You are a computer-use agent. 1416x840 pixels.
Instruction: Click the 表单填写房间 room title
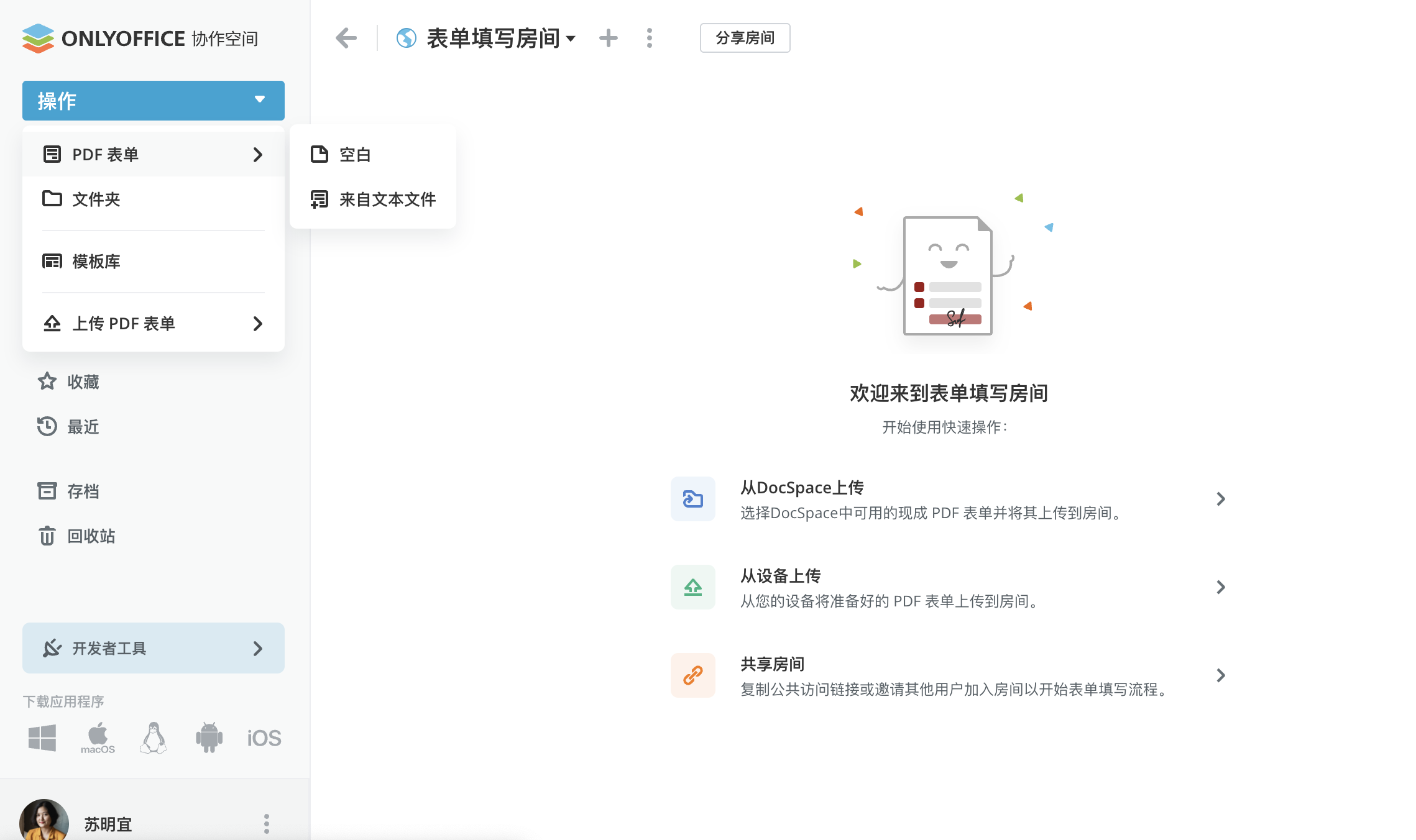pyautogui.click(x=494, y=39)
